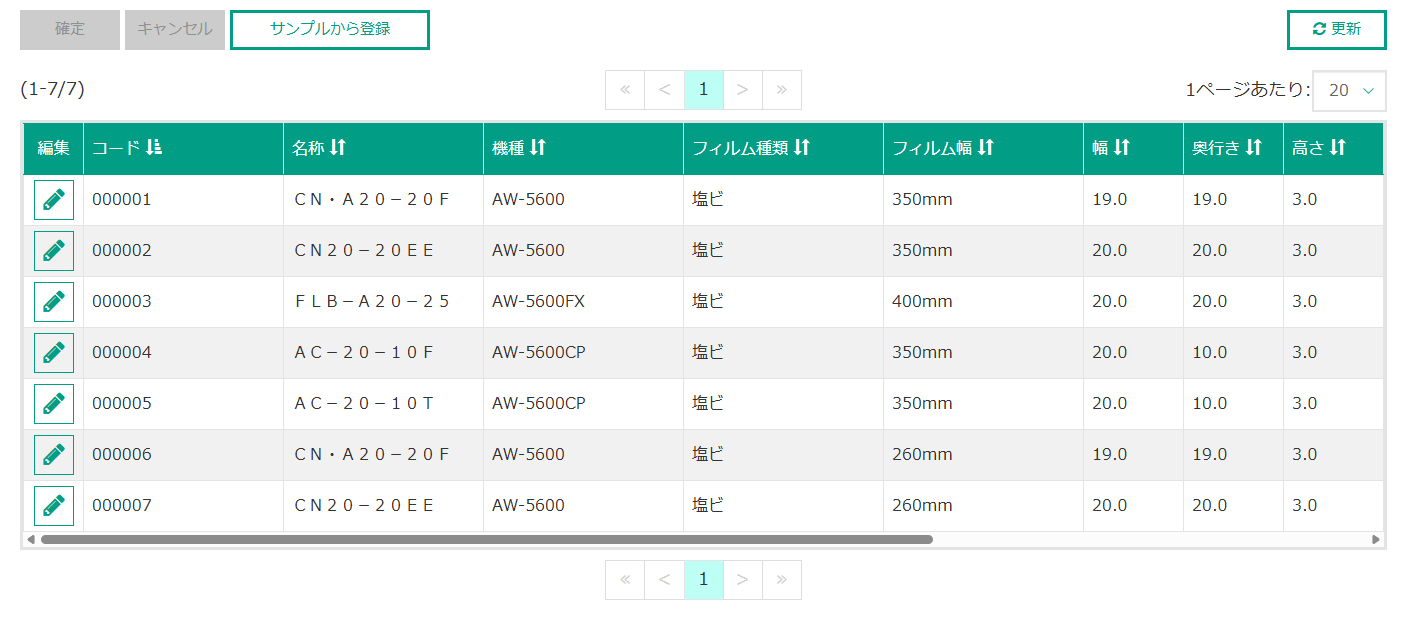This screenshot has width=1407, height=630.
Task: Sort by 奥行き column header
Action: tap(1254, 148)
